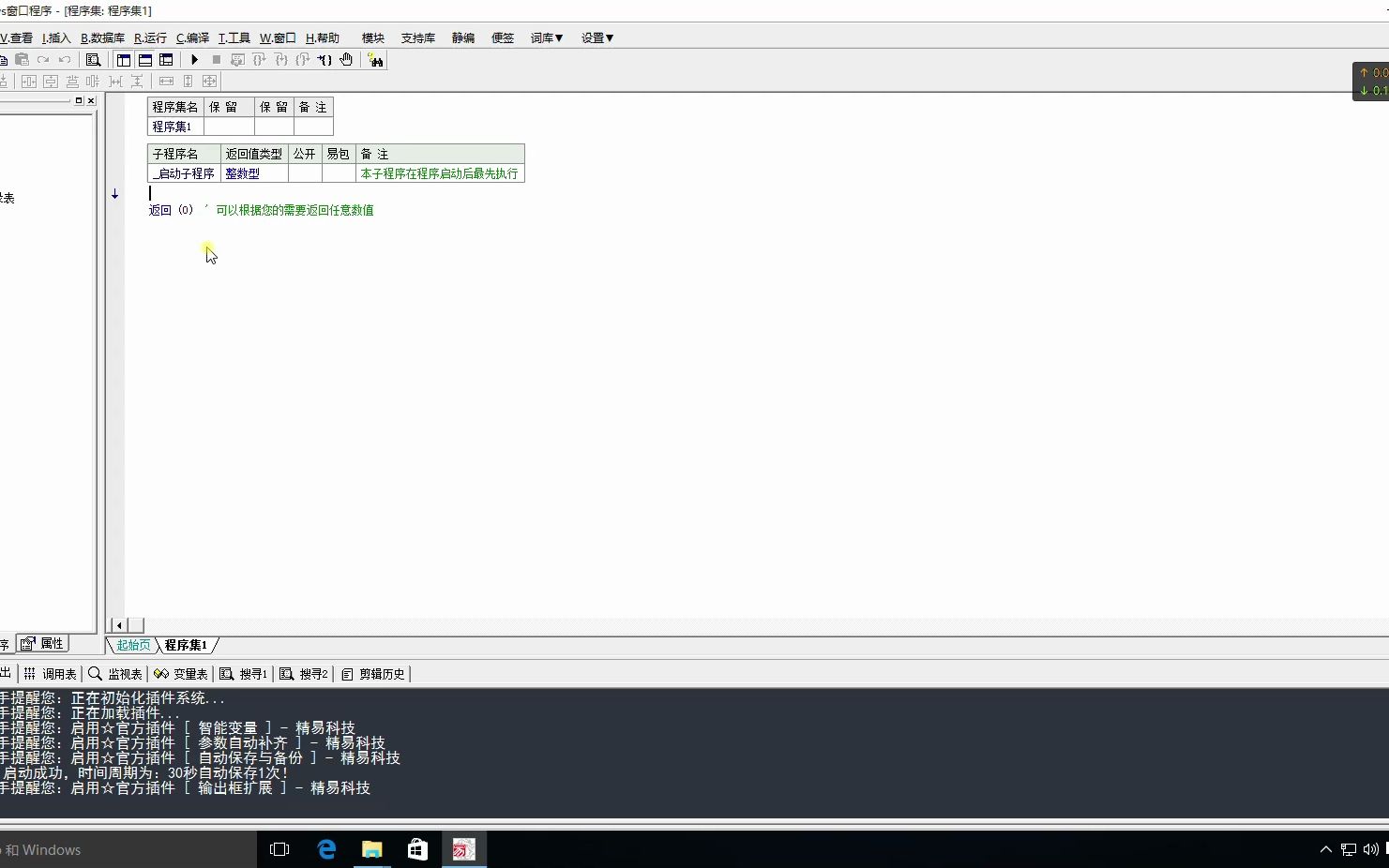Select the 程序集1 editor tab
Screen dimensions: 1389x868
point(186,645)
